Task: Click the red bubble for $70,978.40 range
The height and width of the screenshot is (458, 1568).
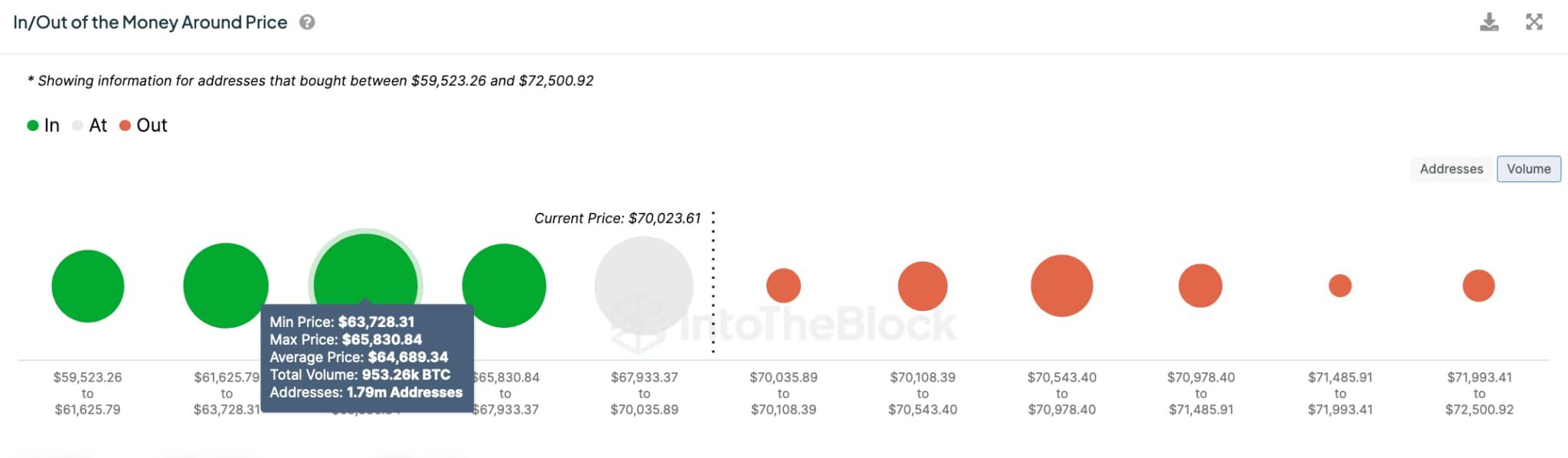Action: [1200, 286]
